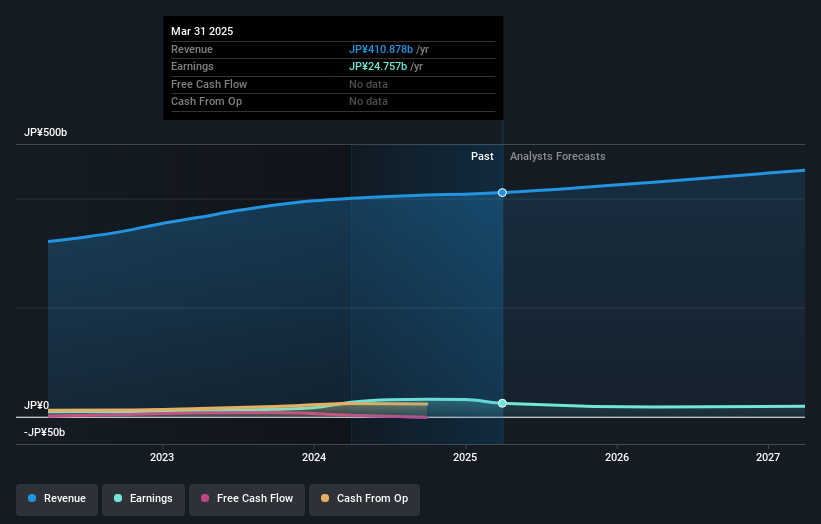Toggle the Earnings legend button
This screenshot has height=524, width=821.
(143, 499)
